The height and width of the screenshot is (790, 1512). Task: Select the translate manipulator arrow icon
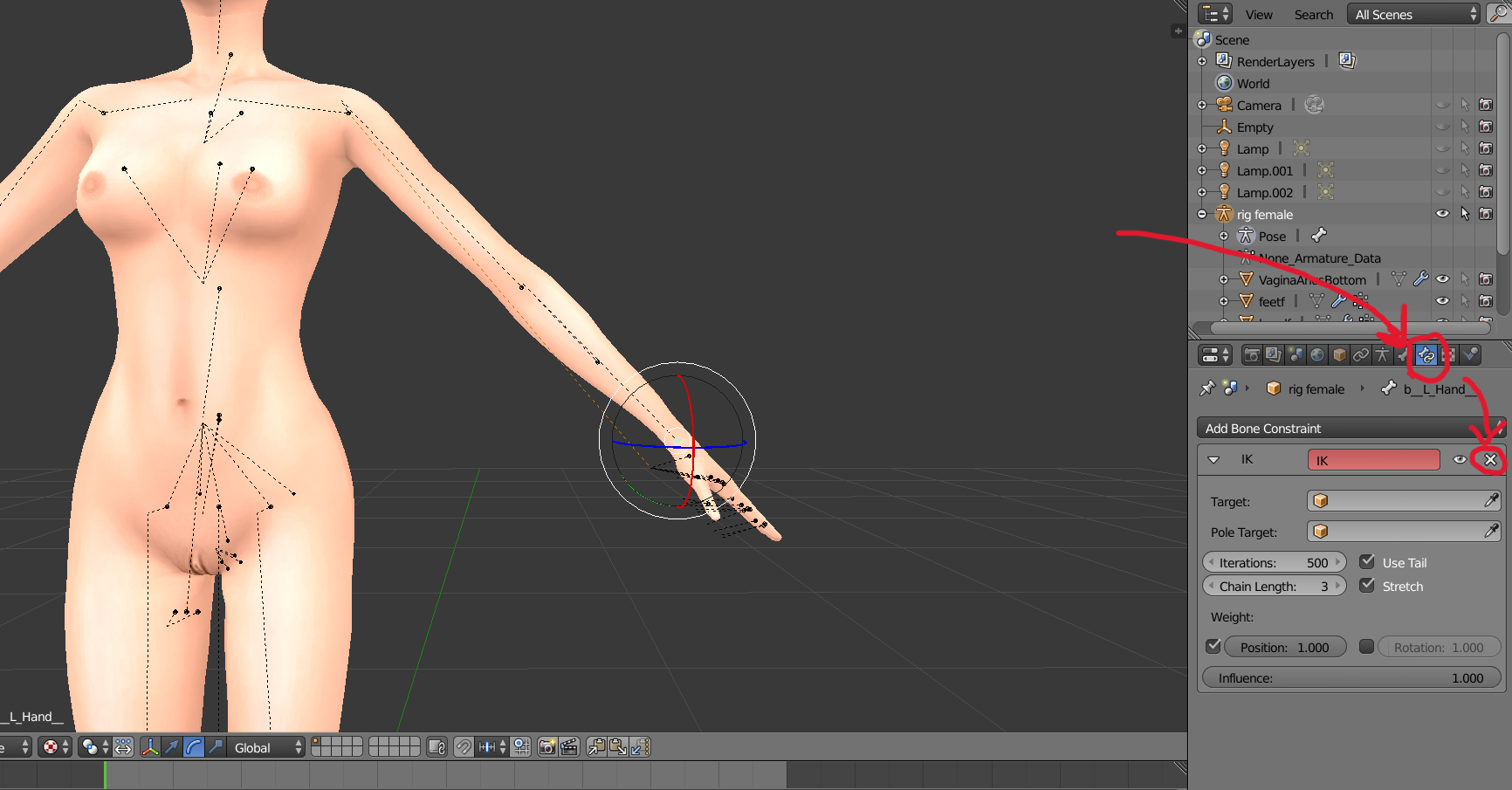tap(172, 747)
